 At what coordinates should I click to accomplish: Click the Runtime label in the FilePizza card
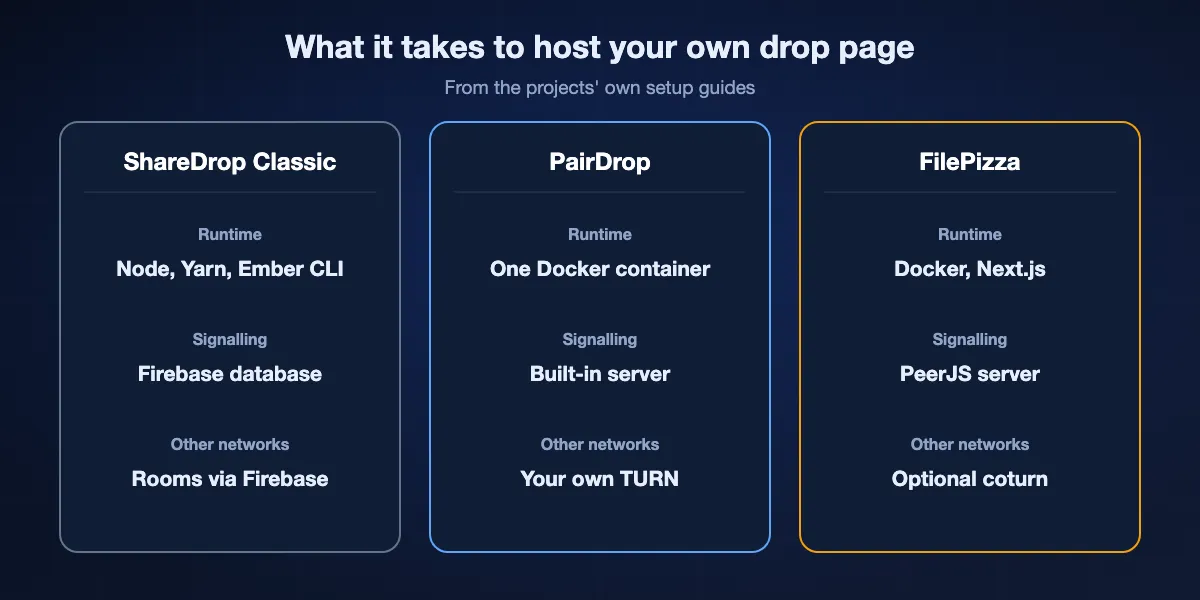(x=970, y=234)
